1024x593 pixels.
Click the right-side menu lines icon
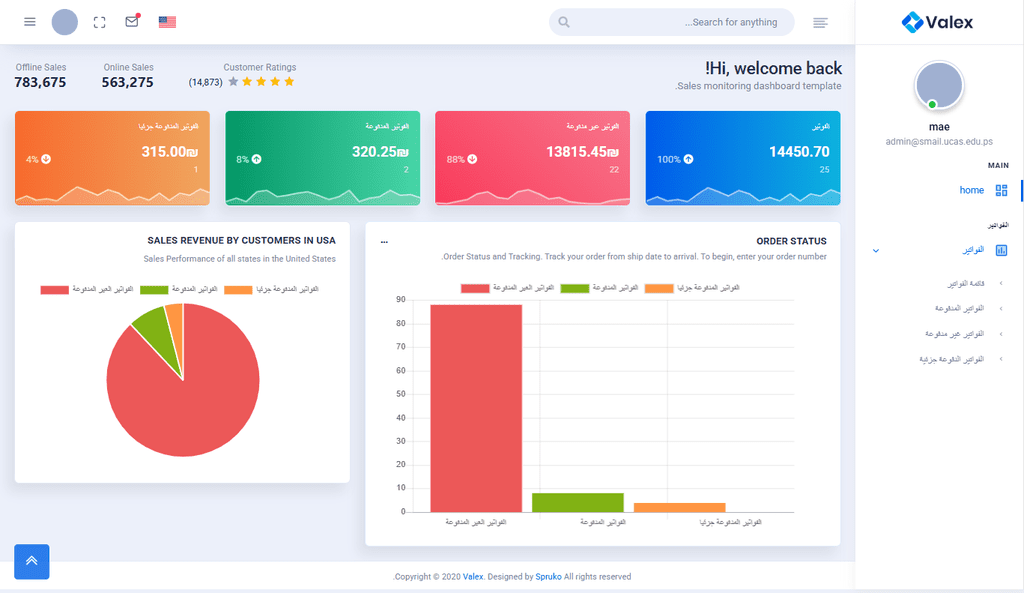(820, 22)
